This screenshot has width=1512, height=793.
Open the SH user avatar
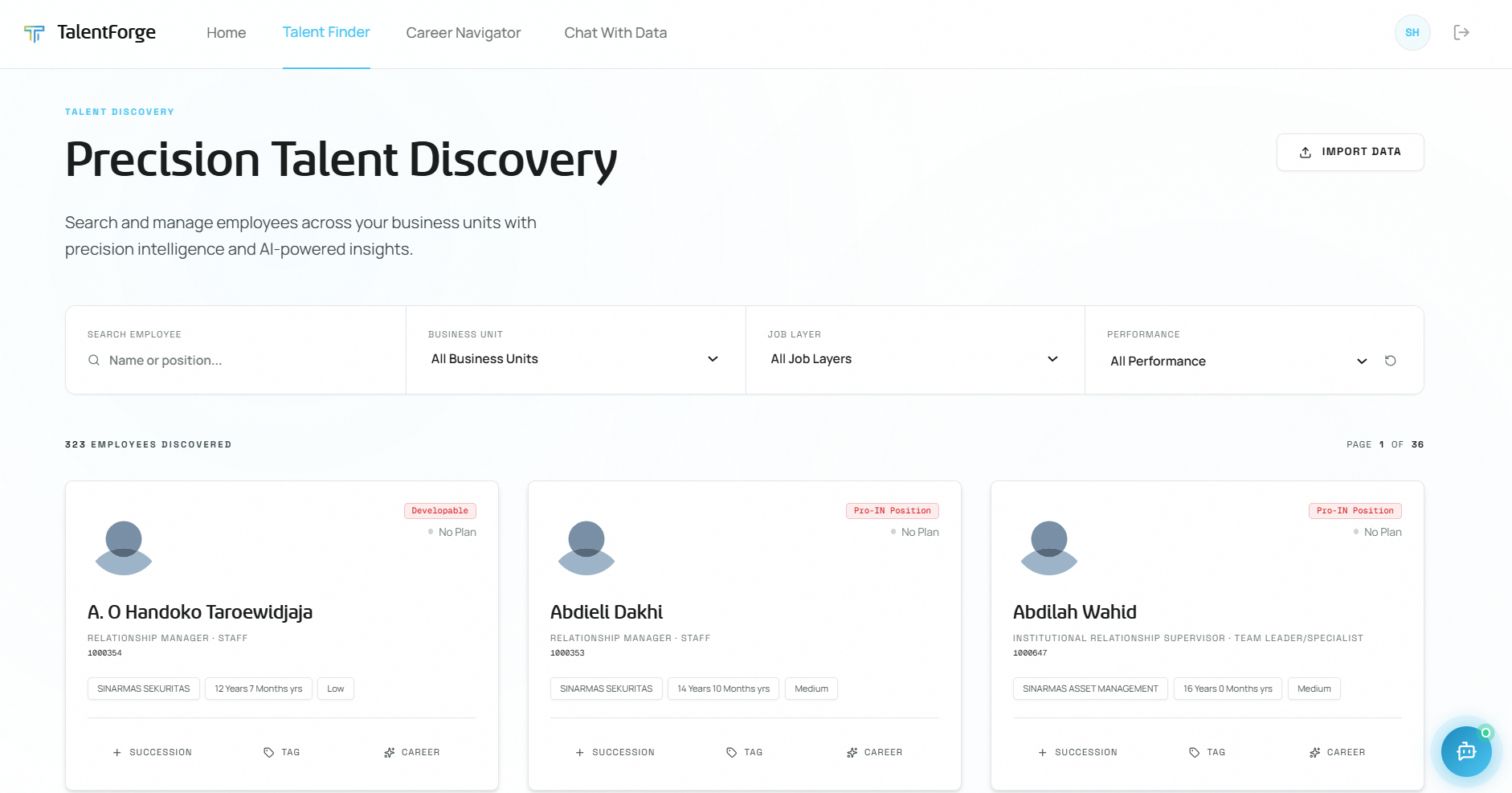tap(1412, 32)
